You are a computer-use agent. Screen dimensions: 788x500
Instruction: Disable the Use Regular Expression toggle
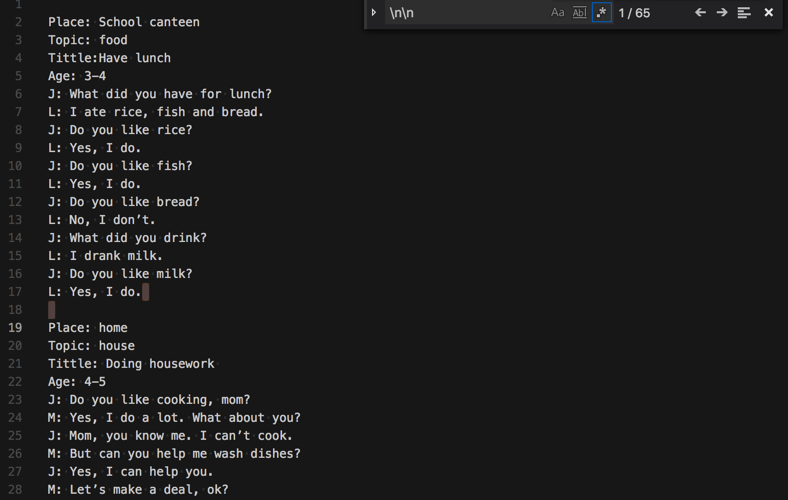click(601, 13)
